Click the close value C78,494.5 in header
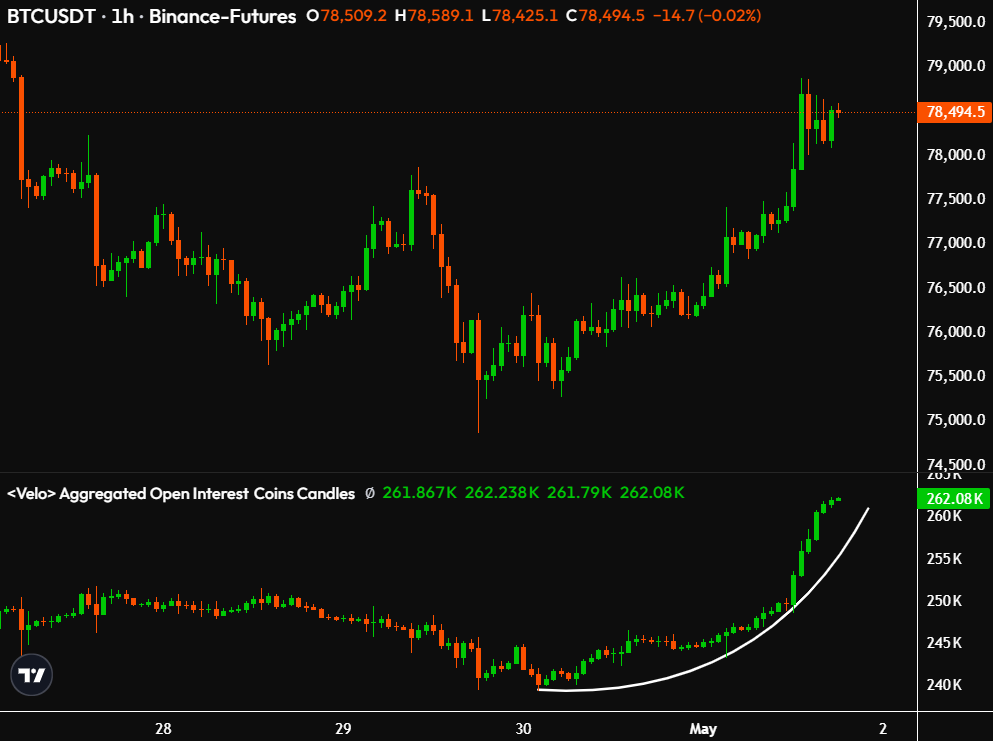This screenshot has height=741, width=993. [605, 16]
